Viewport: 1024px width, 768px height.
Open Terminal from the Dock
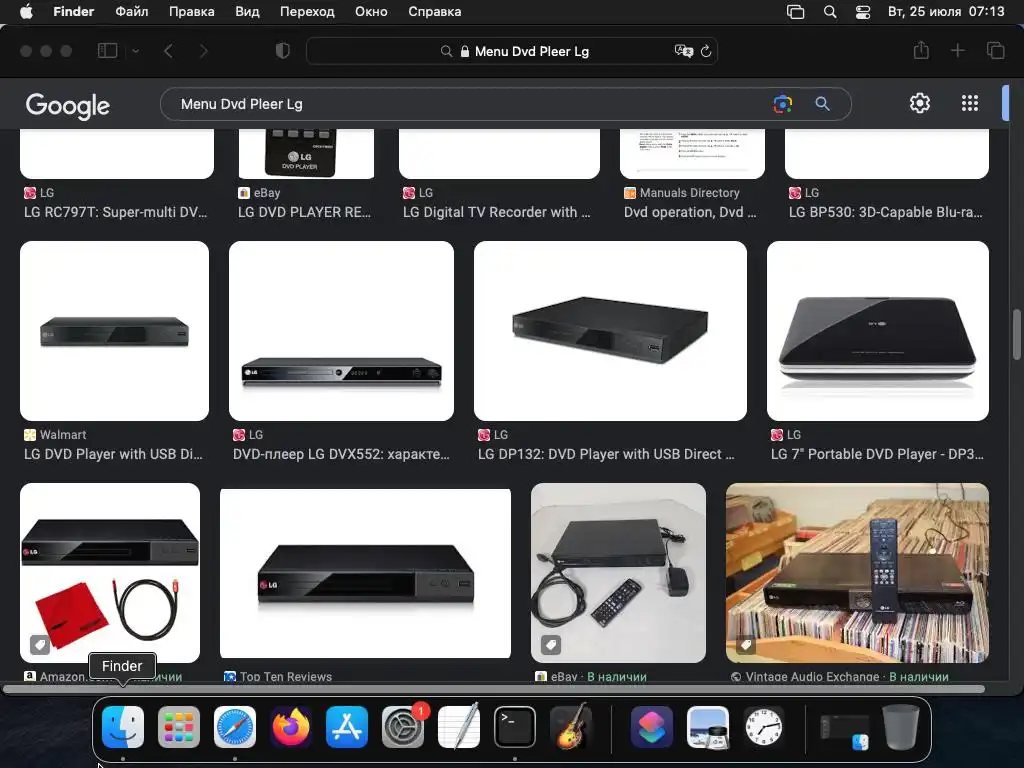pyautogui.click(x=515, y=727)
